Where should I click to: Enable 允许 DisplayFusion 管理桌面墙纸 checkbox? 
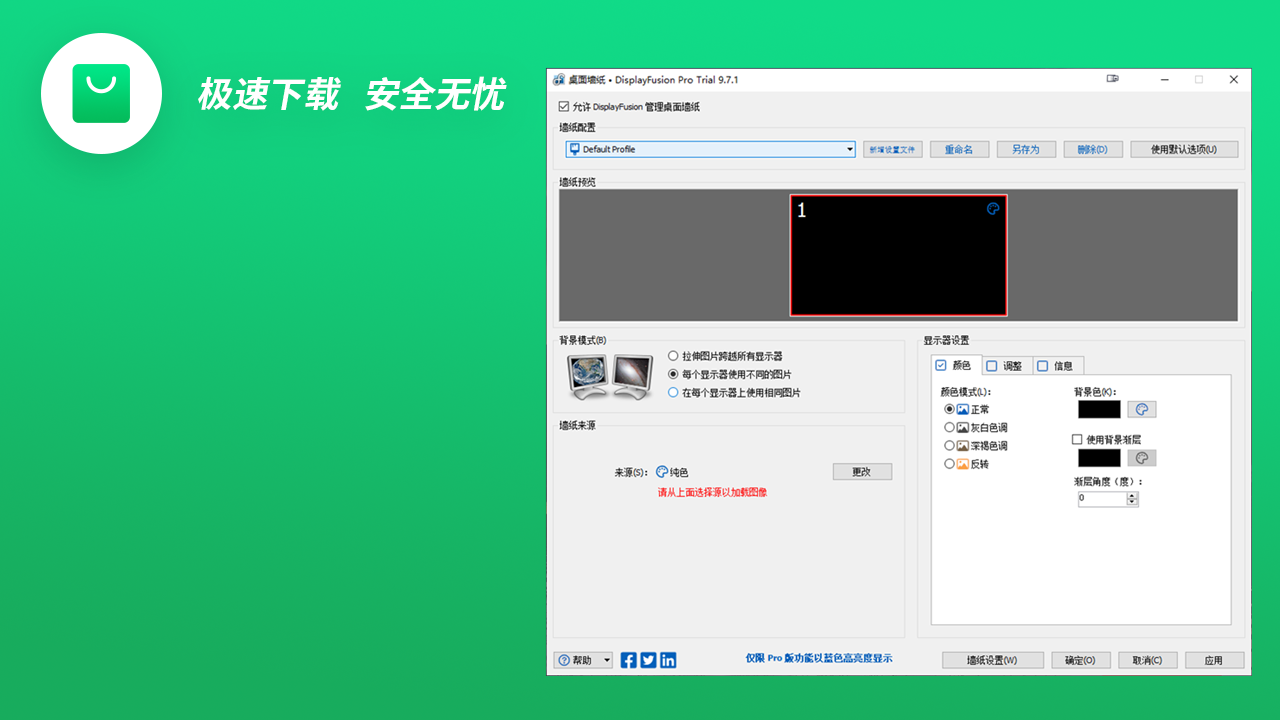[564, 106]
